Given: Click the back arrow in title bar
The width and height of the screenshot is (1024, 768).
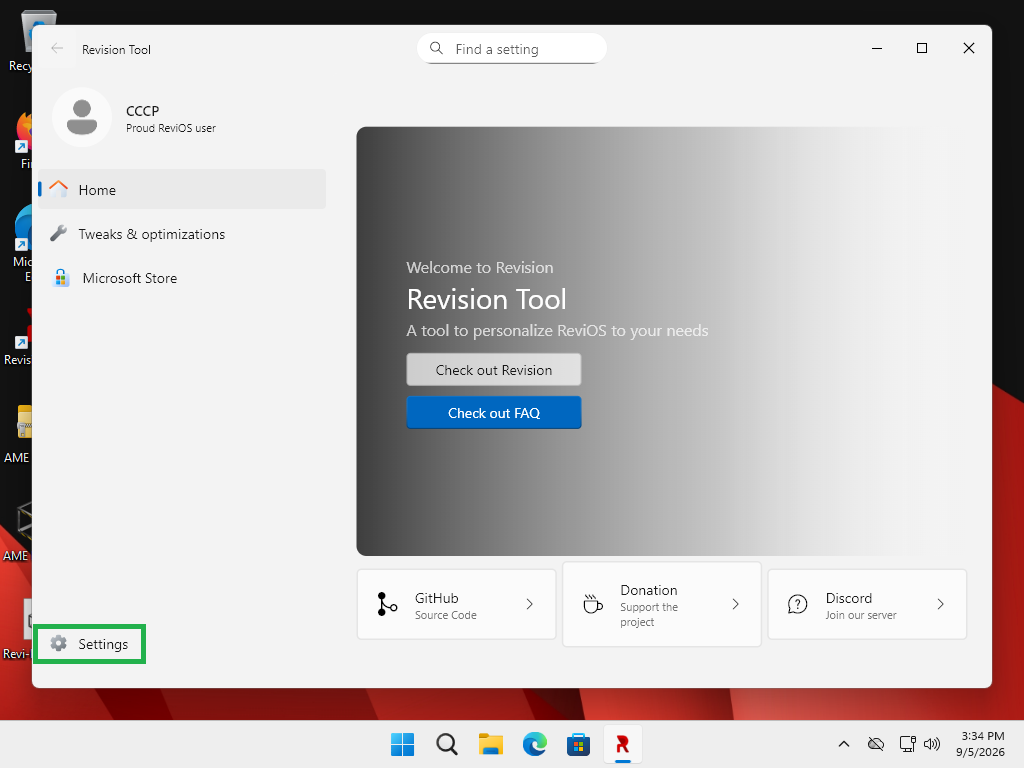Looking at the screenshot, I should (57, 49).
